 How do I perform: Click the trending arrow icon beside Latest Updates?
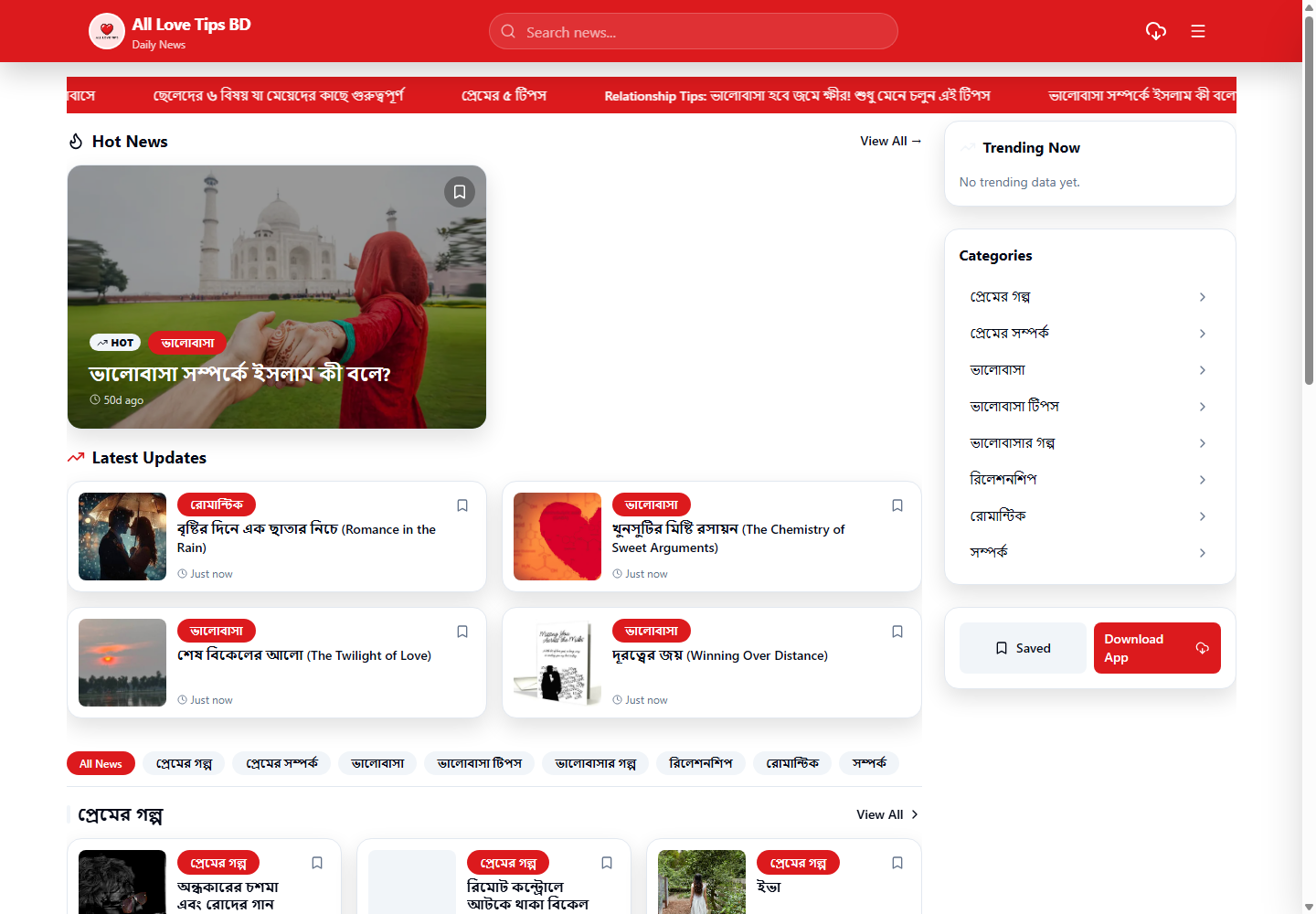point(76,458)
